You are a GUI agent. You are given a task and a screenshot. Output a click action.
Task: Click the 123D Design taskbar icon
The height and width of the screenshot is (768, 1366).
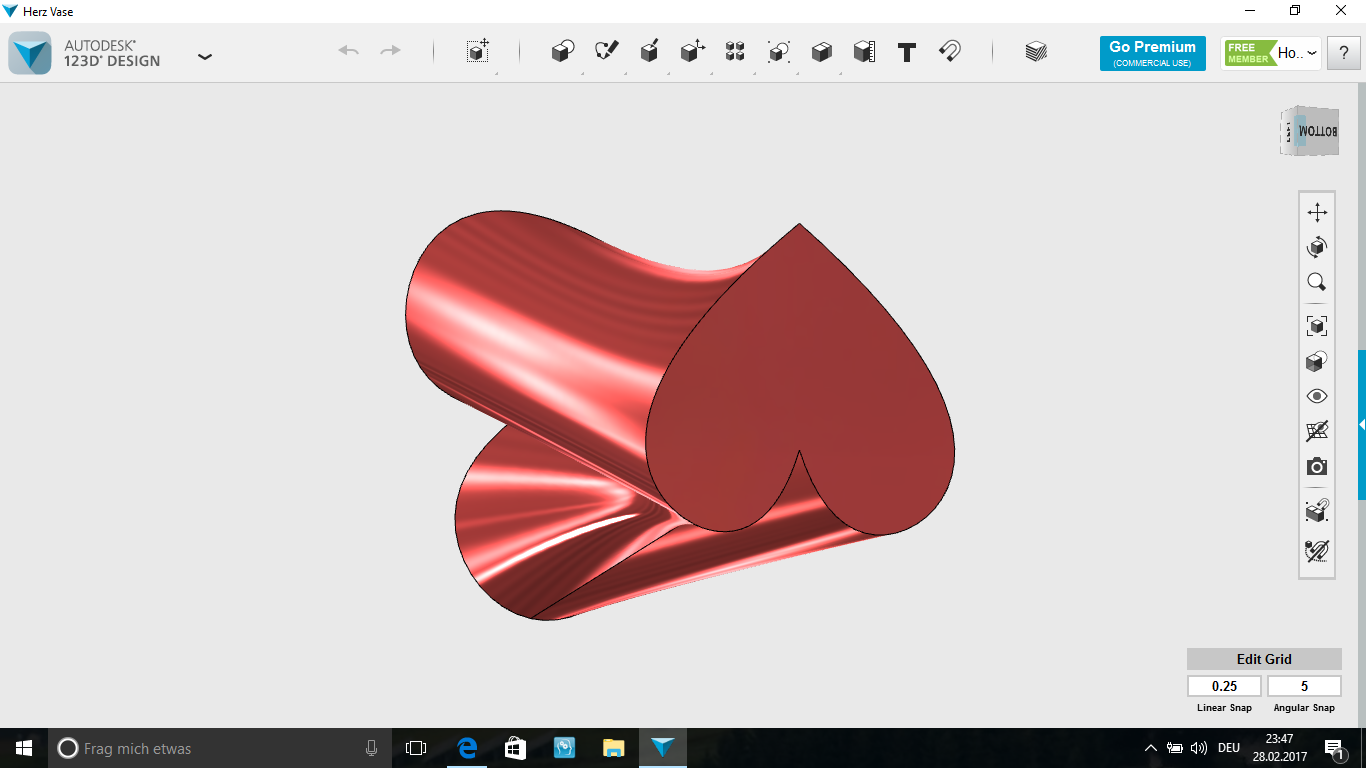663,748
